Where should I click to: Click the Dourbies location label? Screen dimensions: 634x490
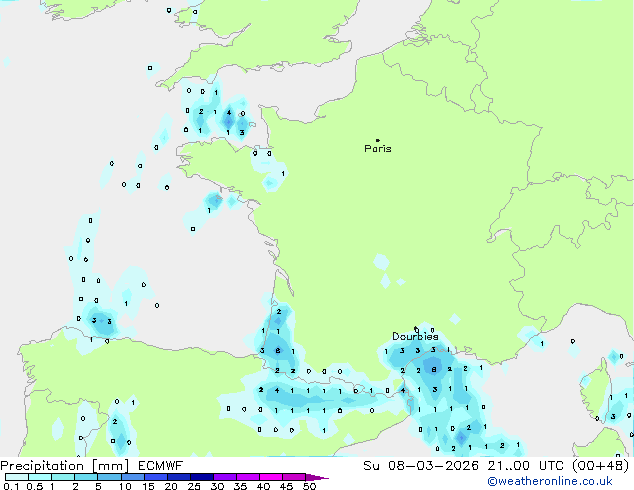coord(415,336)
